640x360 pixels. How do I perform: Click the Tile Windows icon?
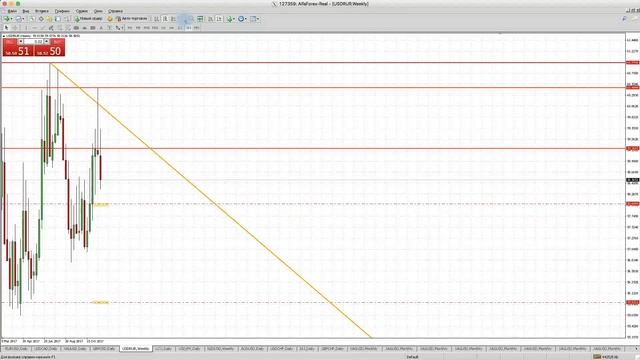point(200,19)
